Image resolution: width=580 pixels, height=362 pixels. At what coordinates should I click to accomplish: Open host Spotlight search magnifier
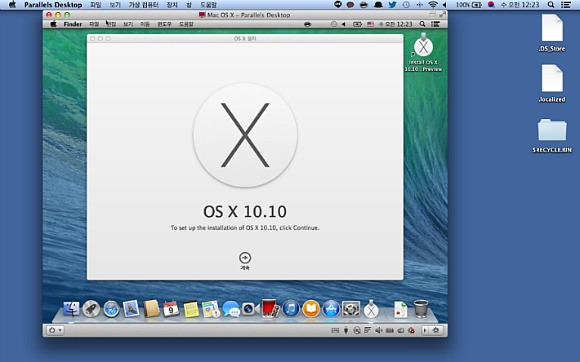[x=551, y=5]
